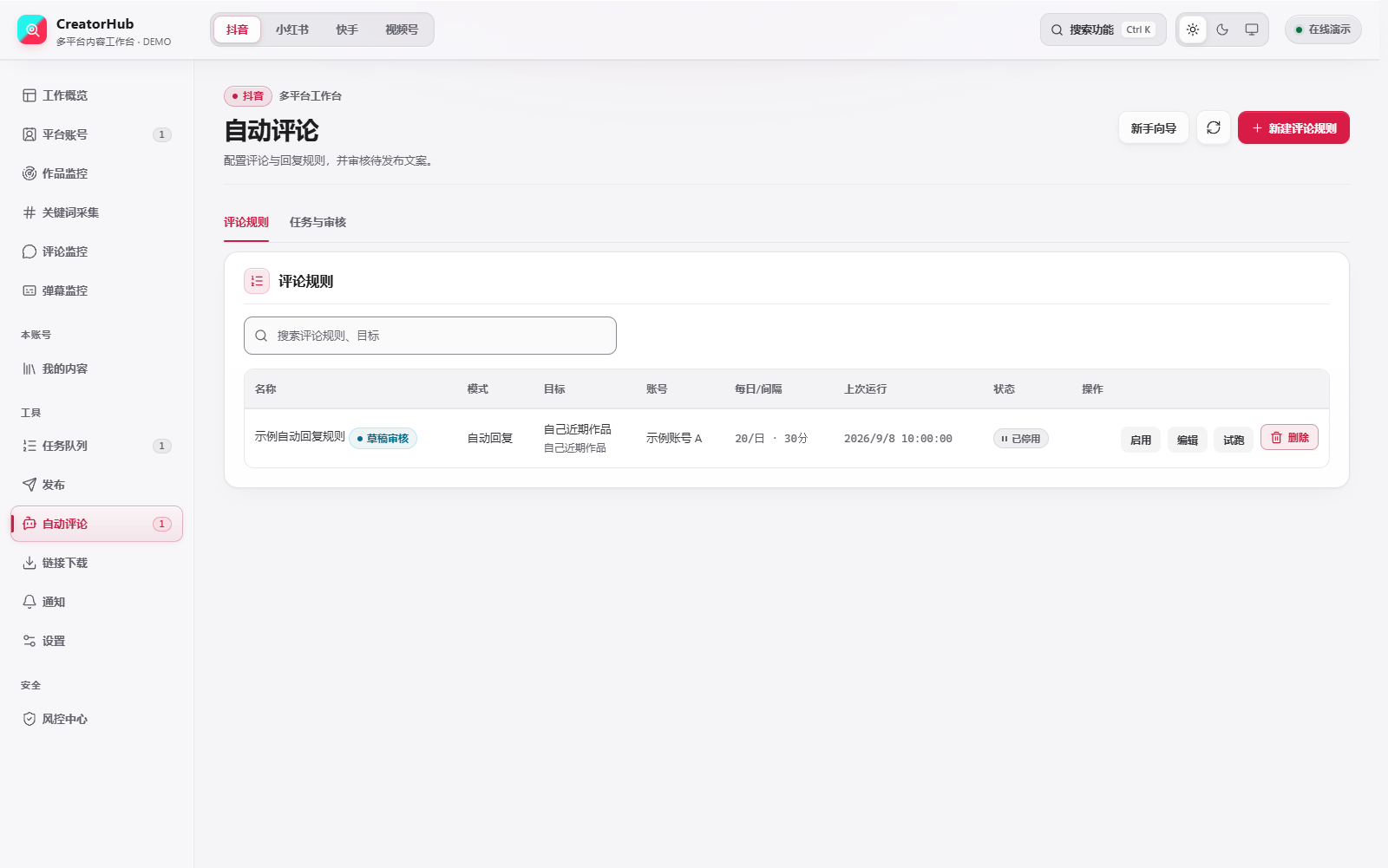The image size is (1388, 868).
Task: Click 启用 for 示例自动回复规则
Action: [1141, 440]
